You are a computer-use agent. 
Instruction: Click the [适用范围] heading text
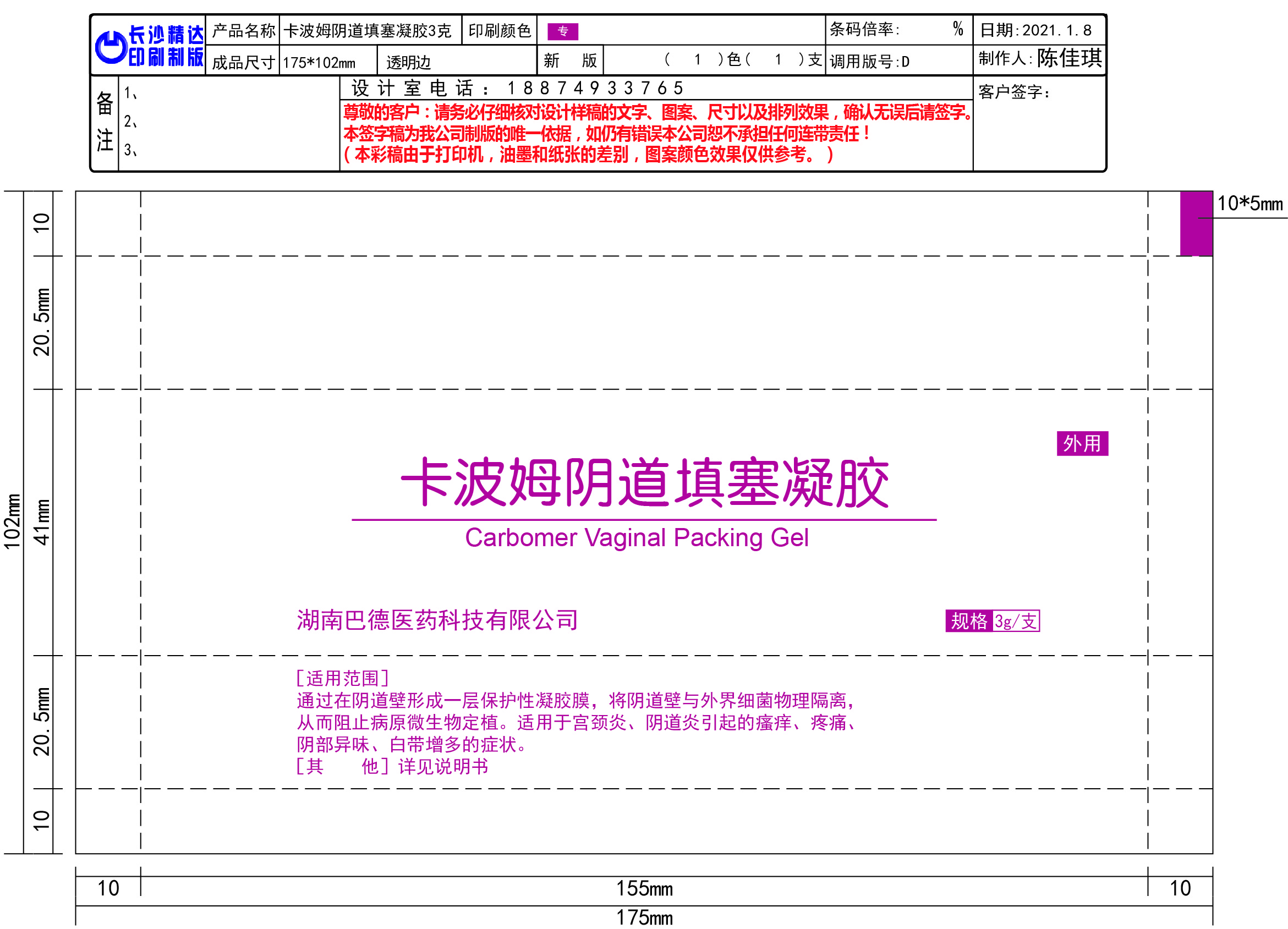(x=342, y=678)
